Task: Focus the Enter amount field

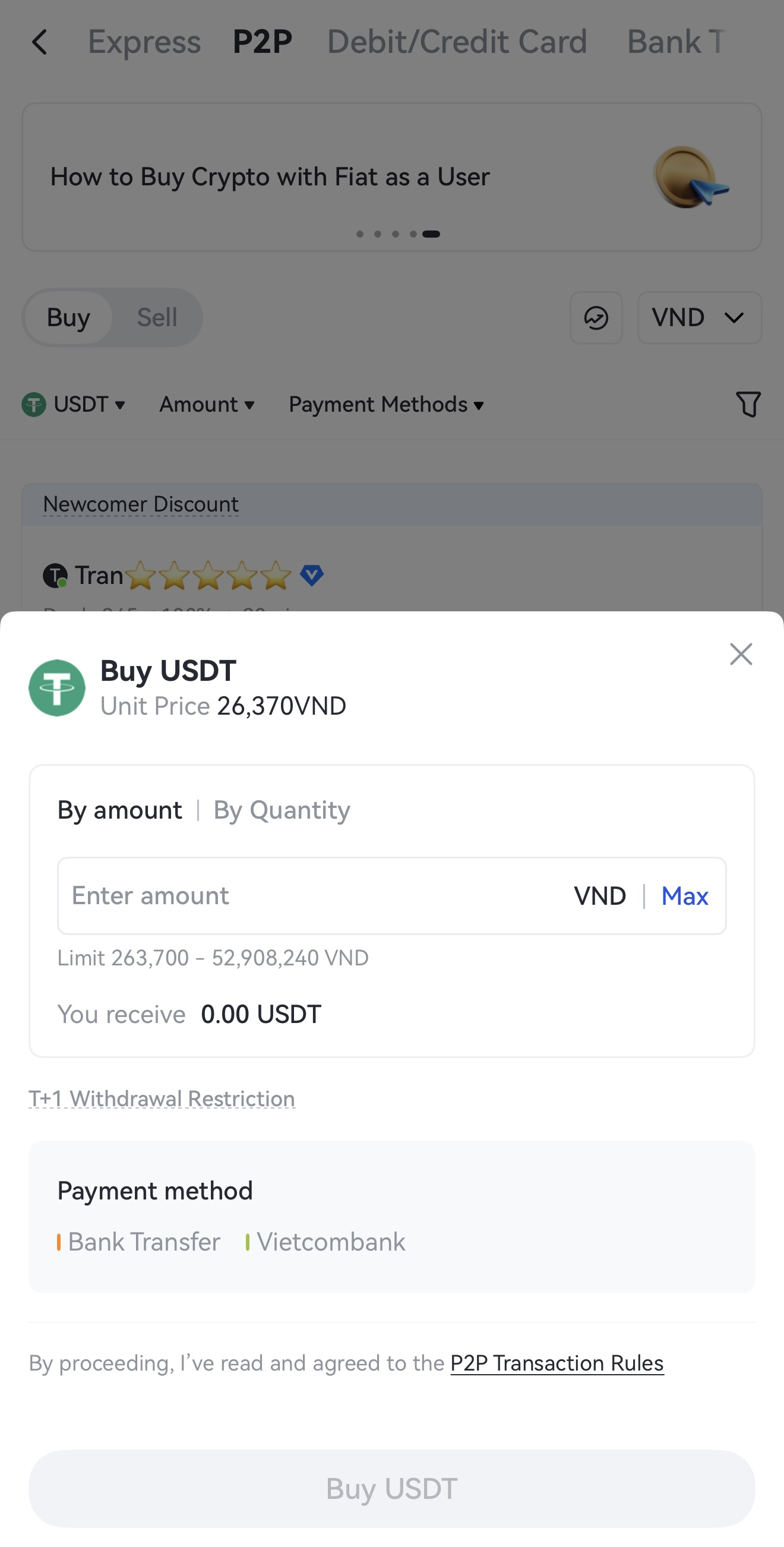Action: [x=312, y=896]
